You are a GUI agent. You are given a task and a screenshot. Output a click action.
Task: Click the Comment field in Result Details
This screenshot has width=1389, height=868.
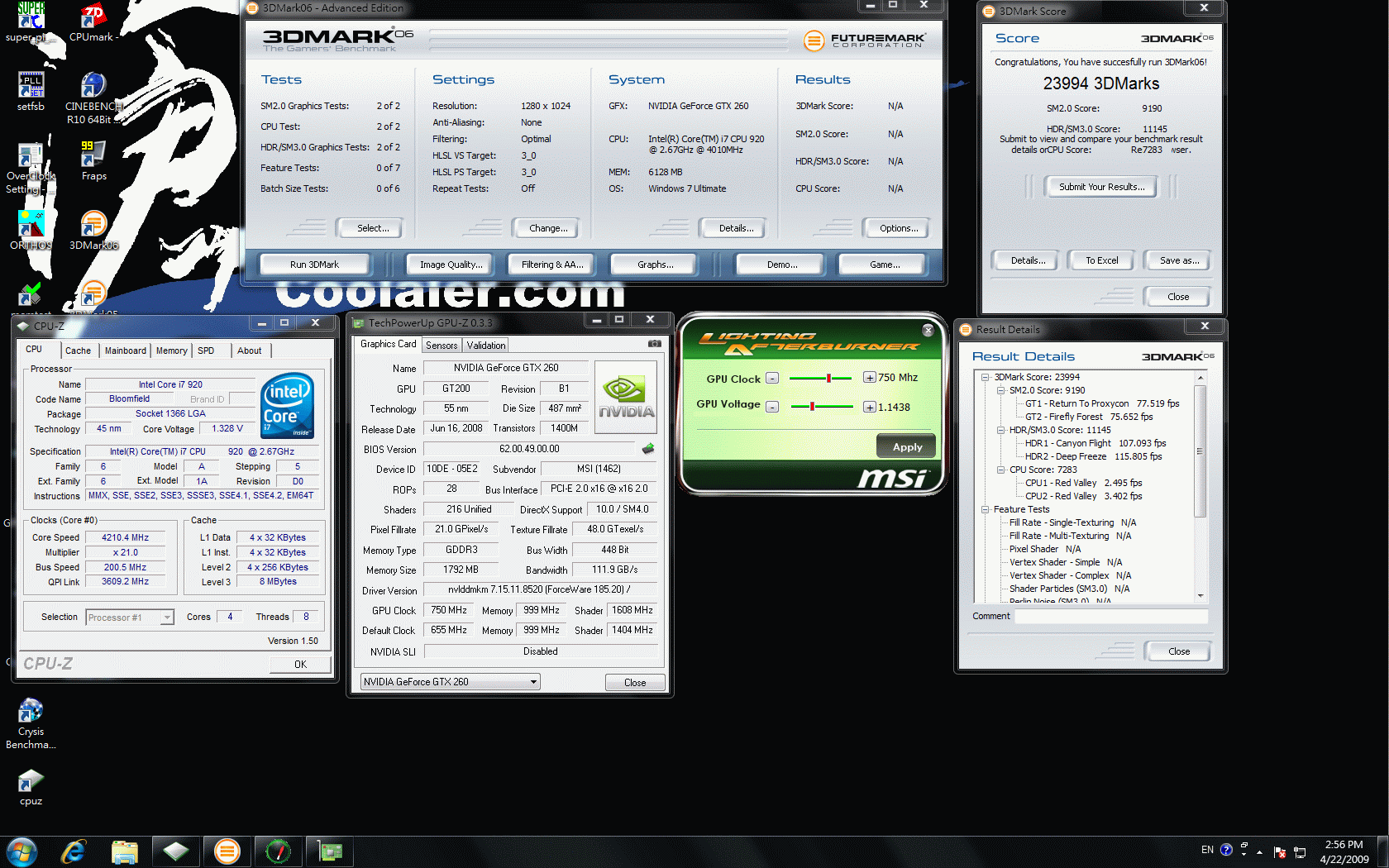point(1111,616)
